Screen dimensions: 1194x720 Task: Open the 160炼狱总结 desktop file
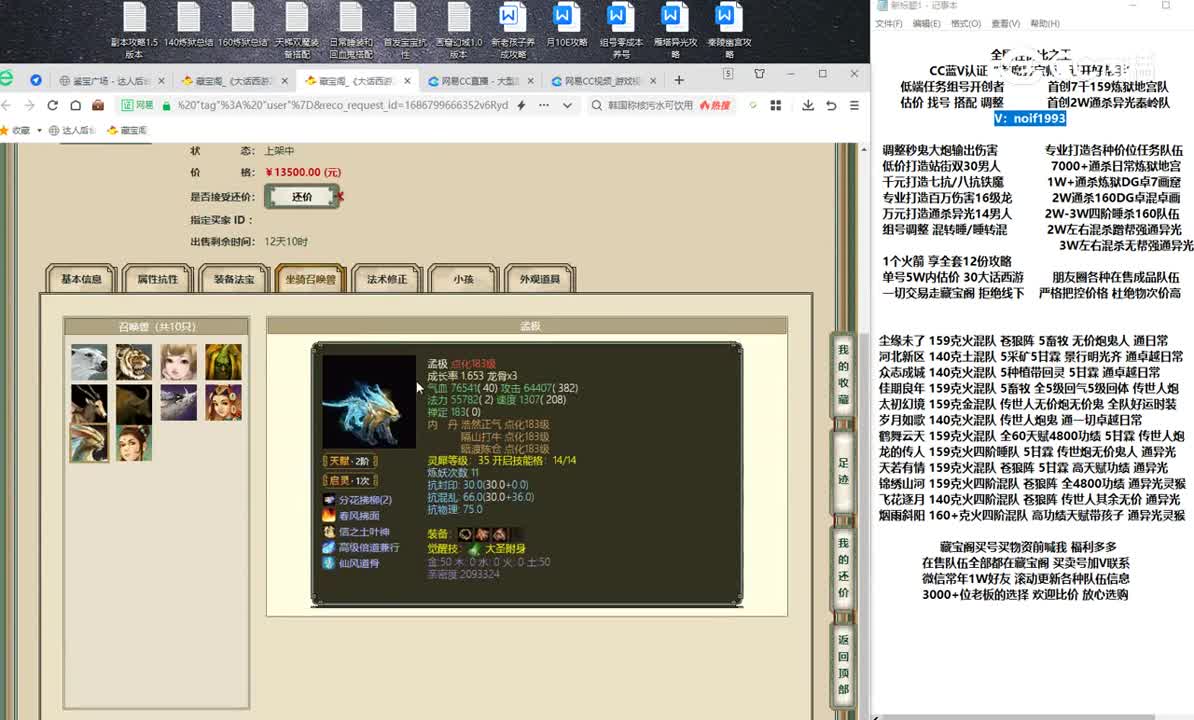pyautogui.click(x=242, y=26)
